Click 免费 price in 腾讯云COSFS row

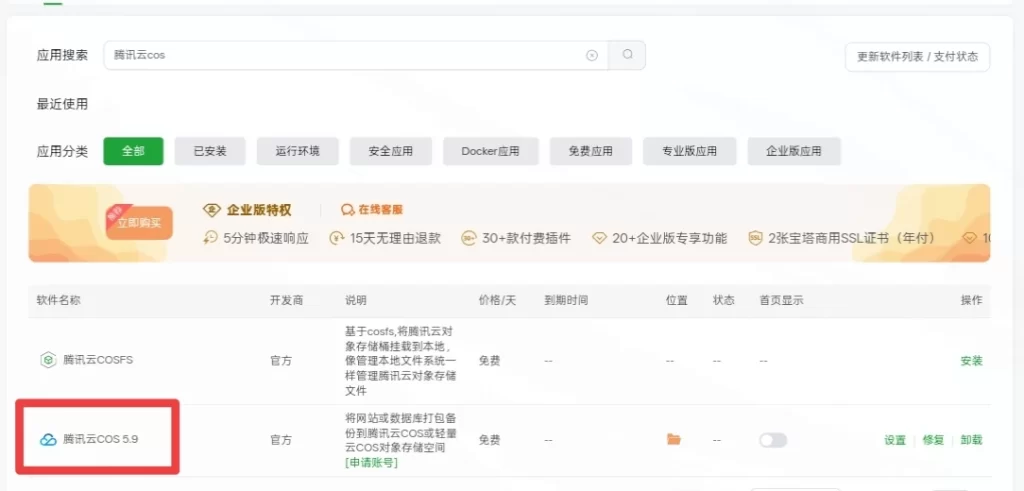point(489,360)
